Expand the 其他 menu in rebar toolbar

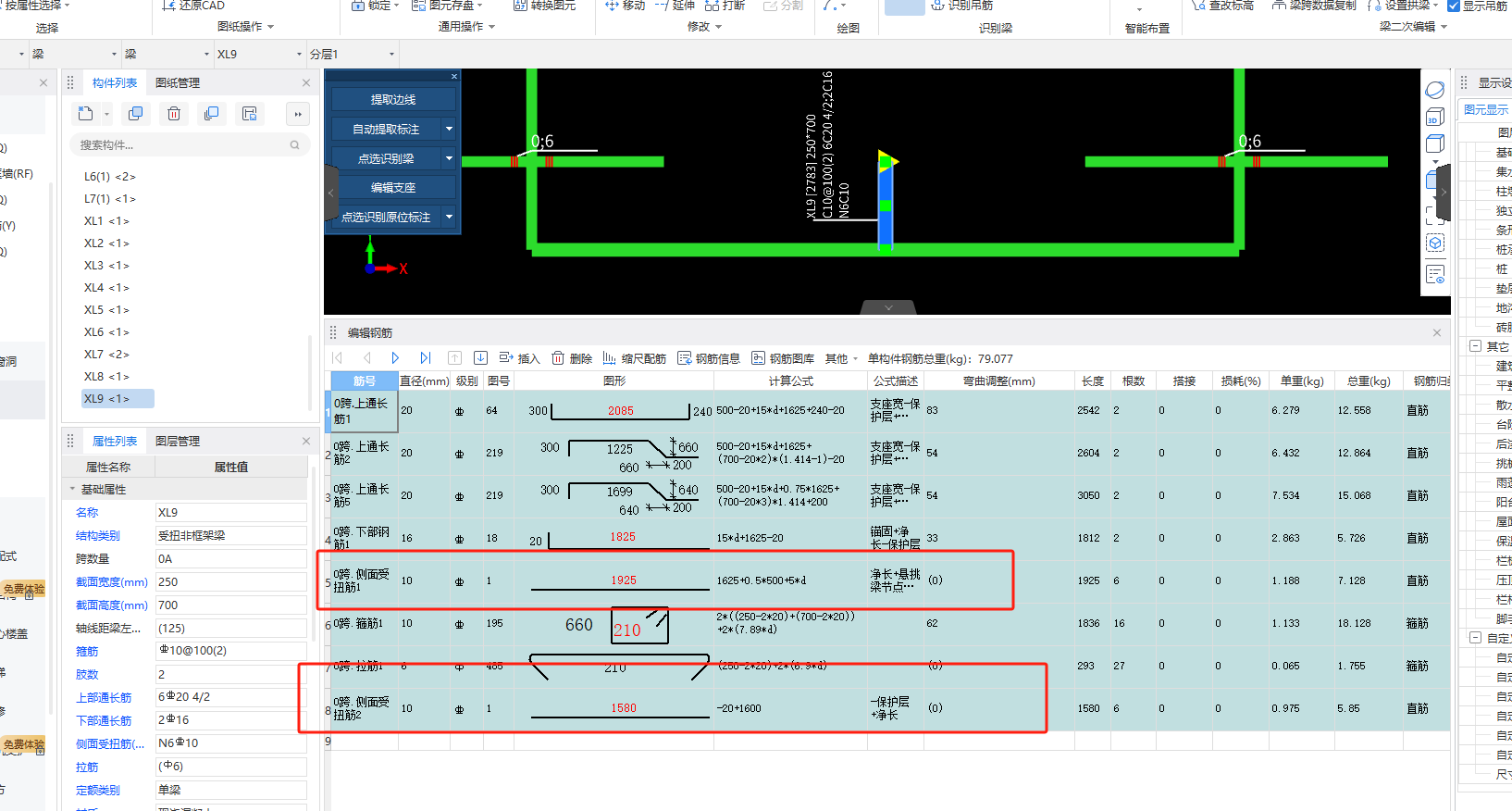point(842,358)
